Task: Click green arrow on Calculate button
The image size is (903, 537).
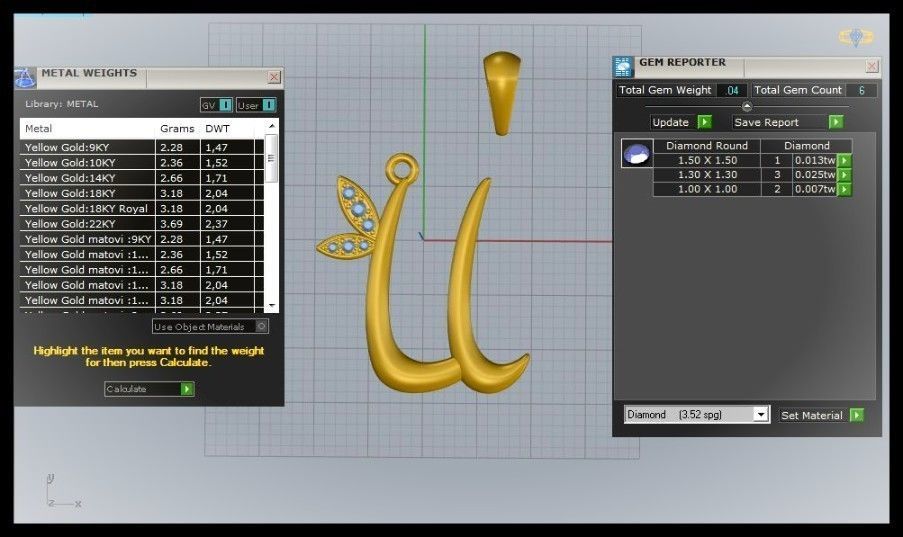Action: [x=187, y=389]
